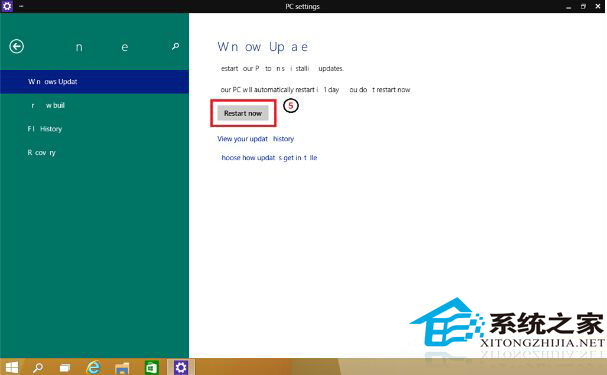
Task: Open taskbar search magnifier
Action: pos(38,367)
